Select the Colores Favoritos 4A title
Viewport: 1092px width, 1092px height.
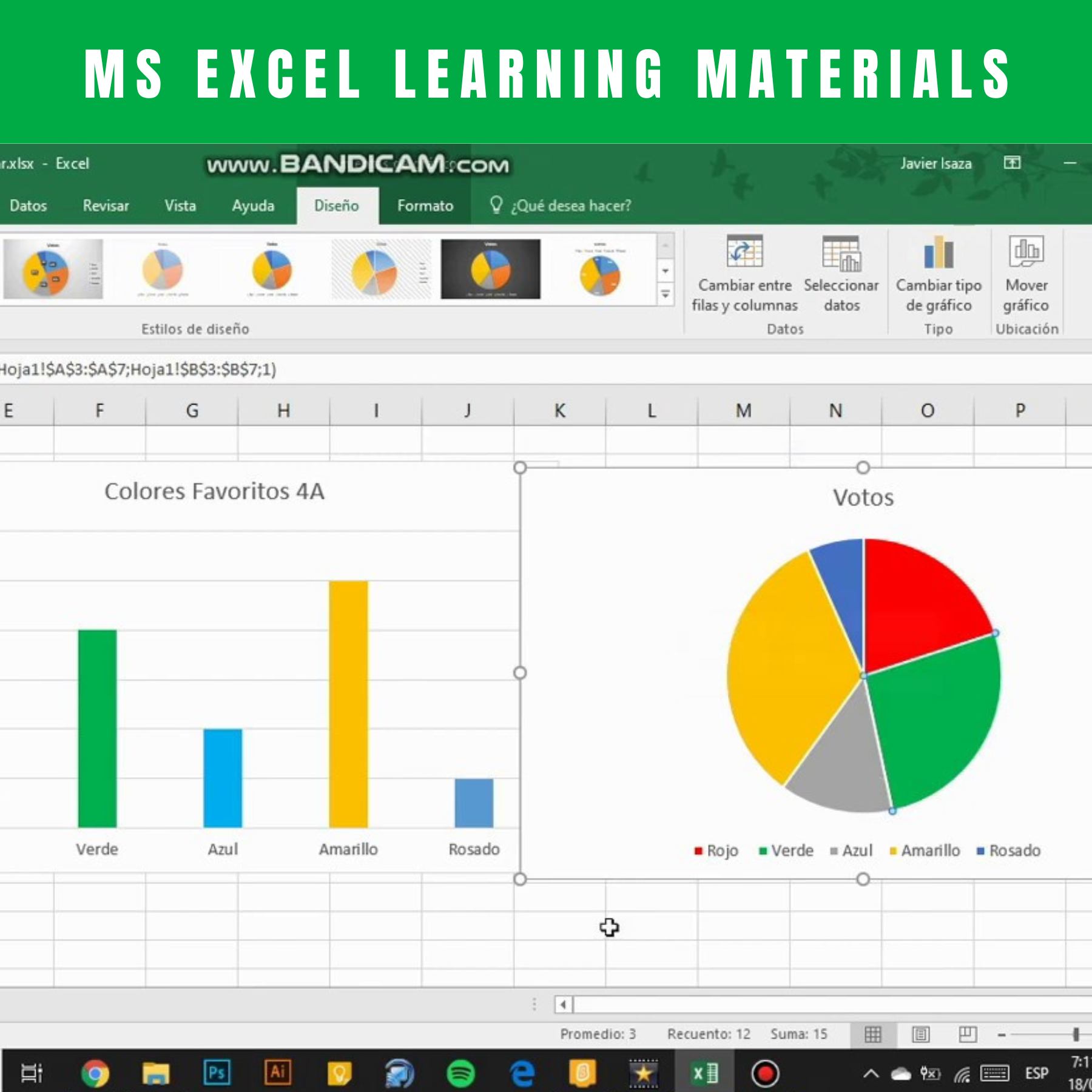214,491
